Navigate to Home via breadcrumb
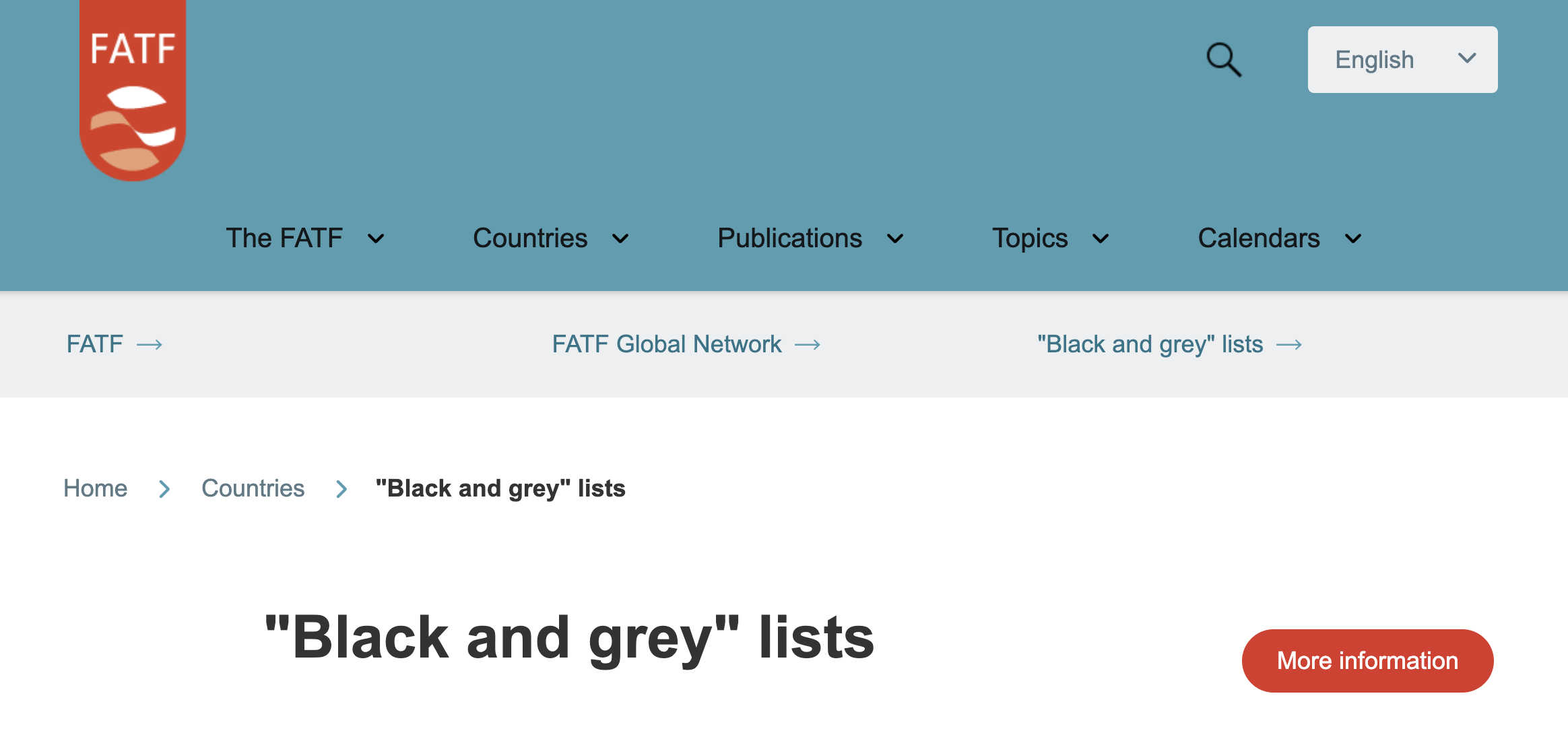This screenshot has width=1568, height=733. click(95, 488)
